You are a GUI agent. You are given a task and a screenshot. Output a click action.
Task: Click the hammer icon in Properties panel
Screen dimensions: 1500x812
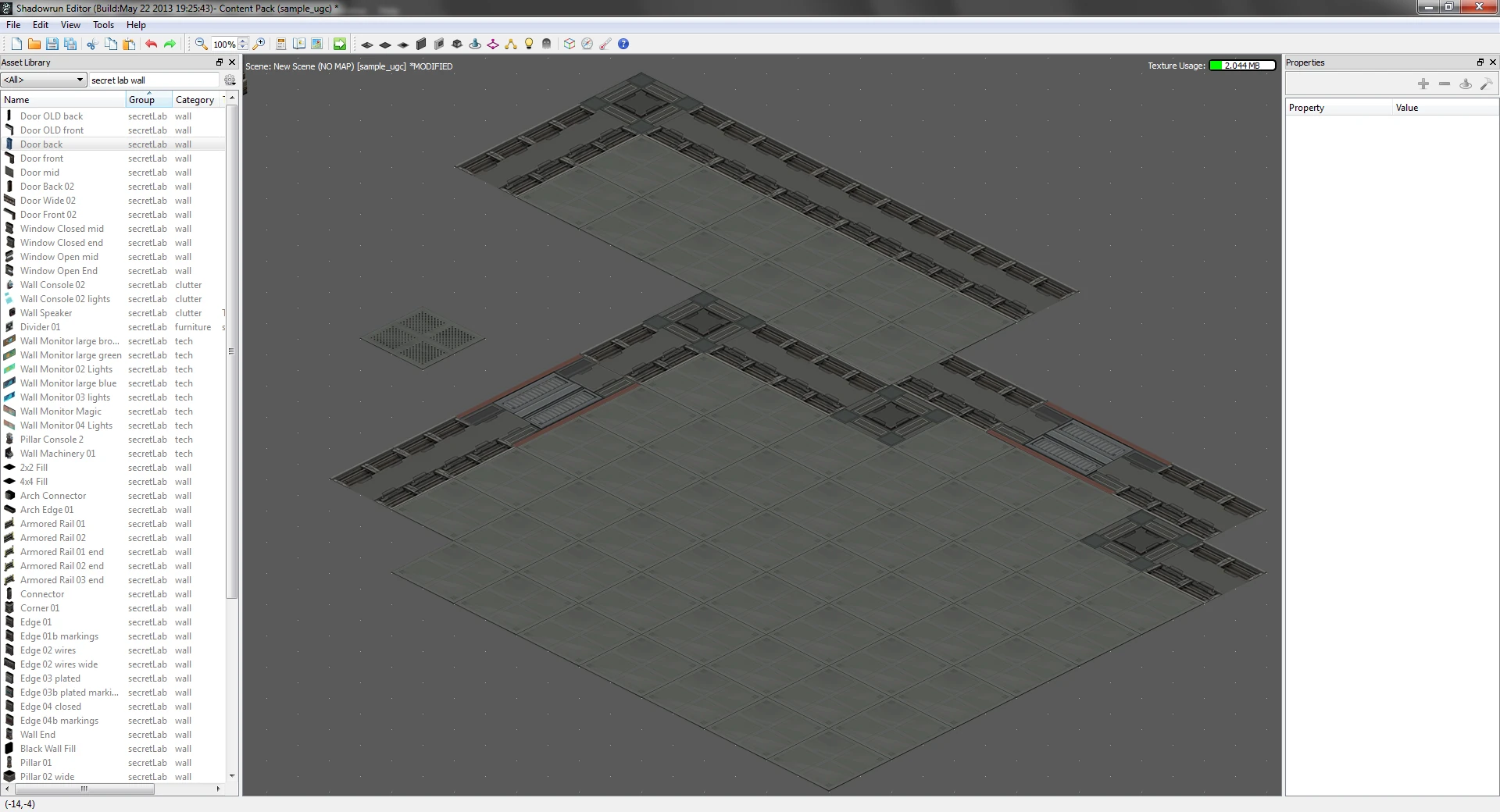(1486, 84)
